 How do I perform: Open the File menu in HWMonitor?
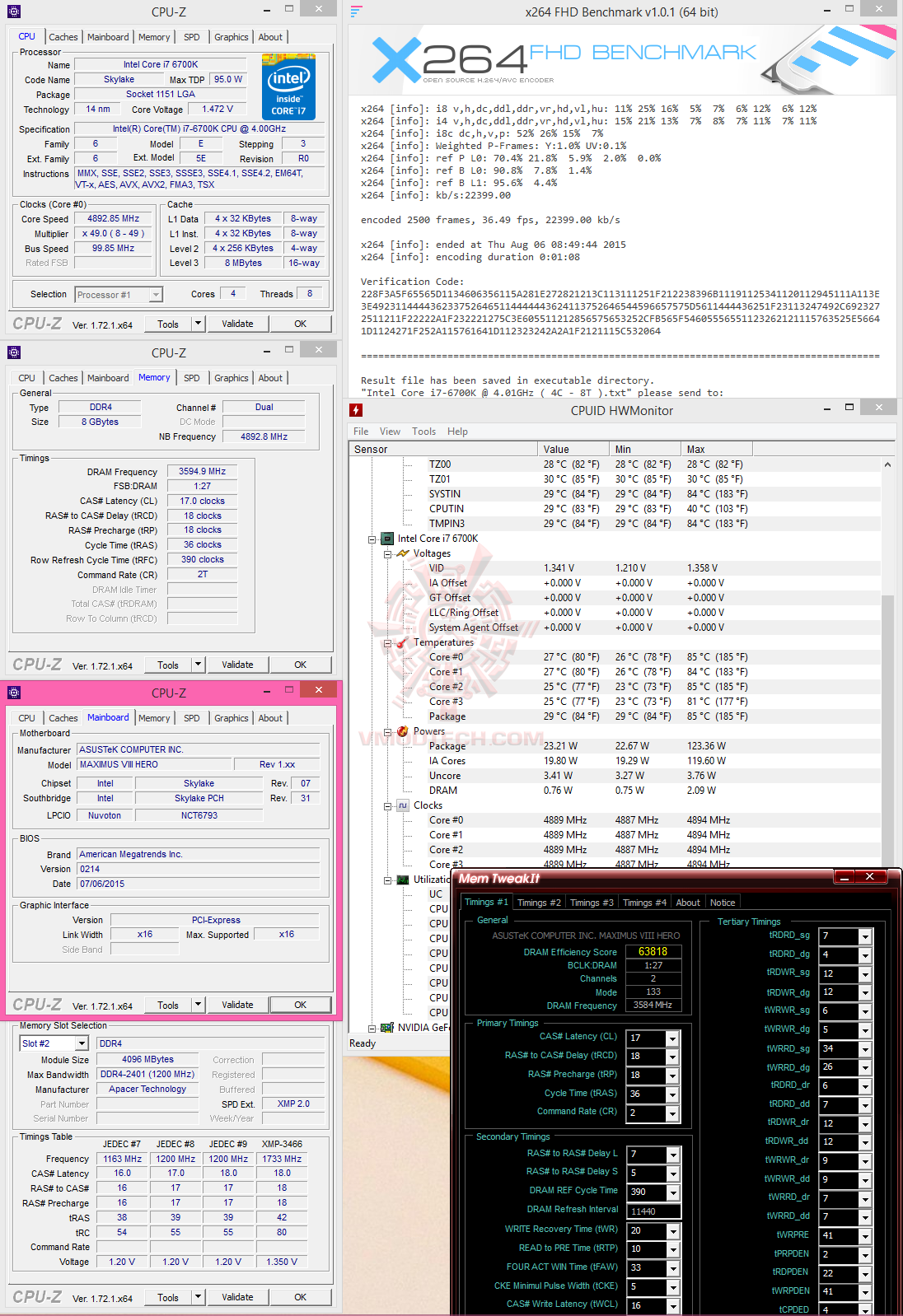tap(361, 432)
